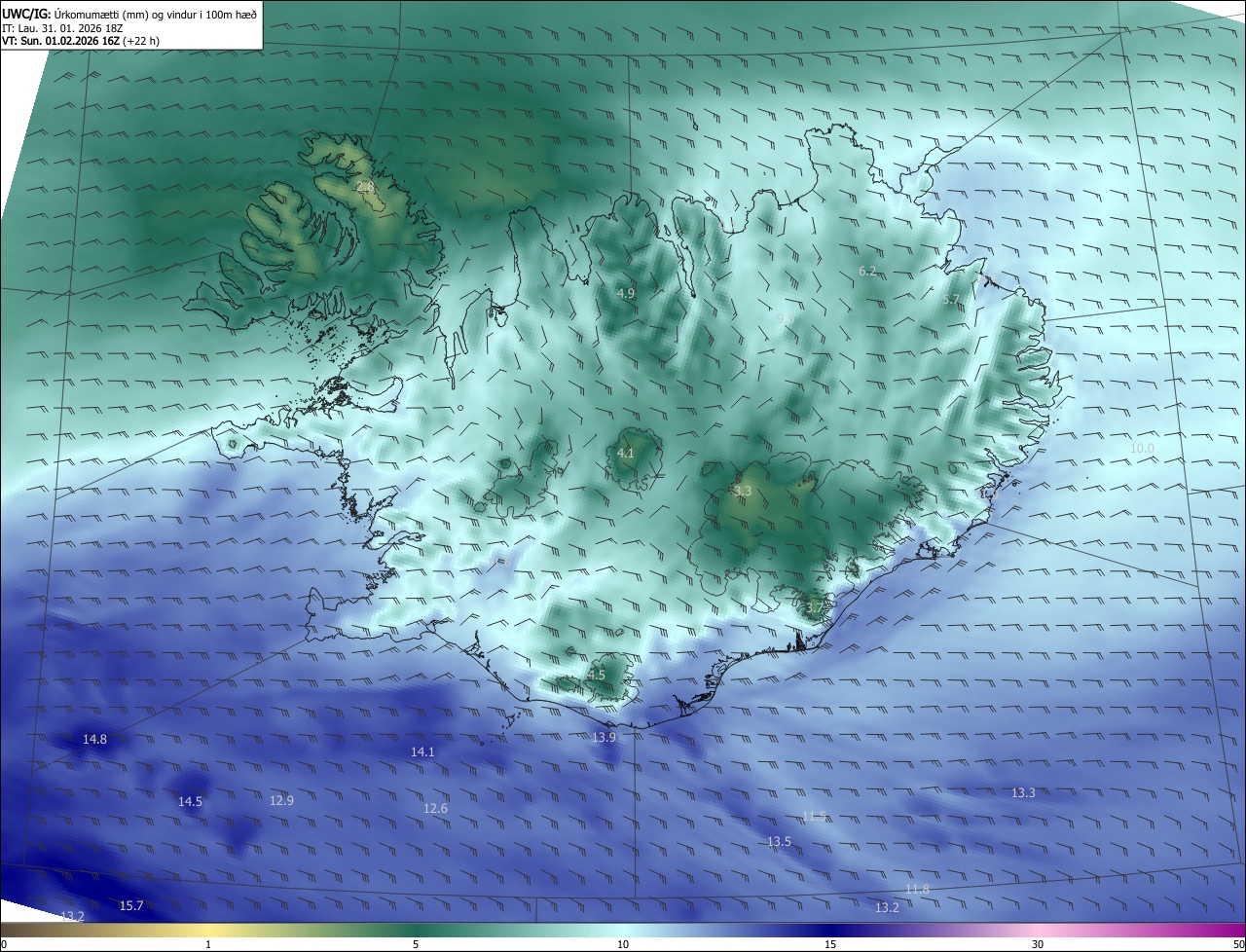
Task: Click the 6.2 value label
Action: coord(868,271)
